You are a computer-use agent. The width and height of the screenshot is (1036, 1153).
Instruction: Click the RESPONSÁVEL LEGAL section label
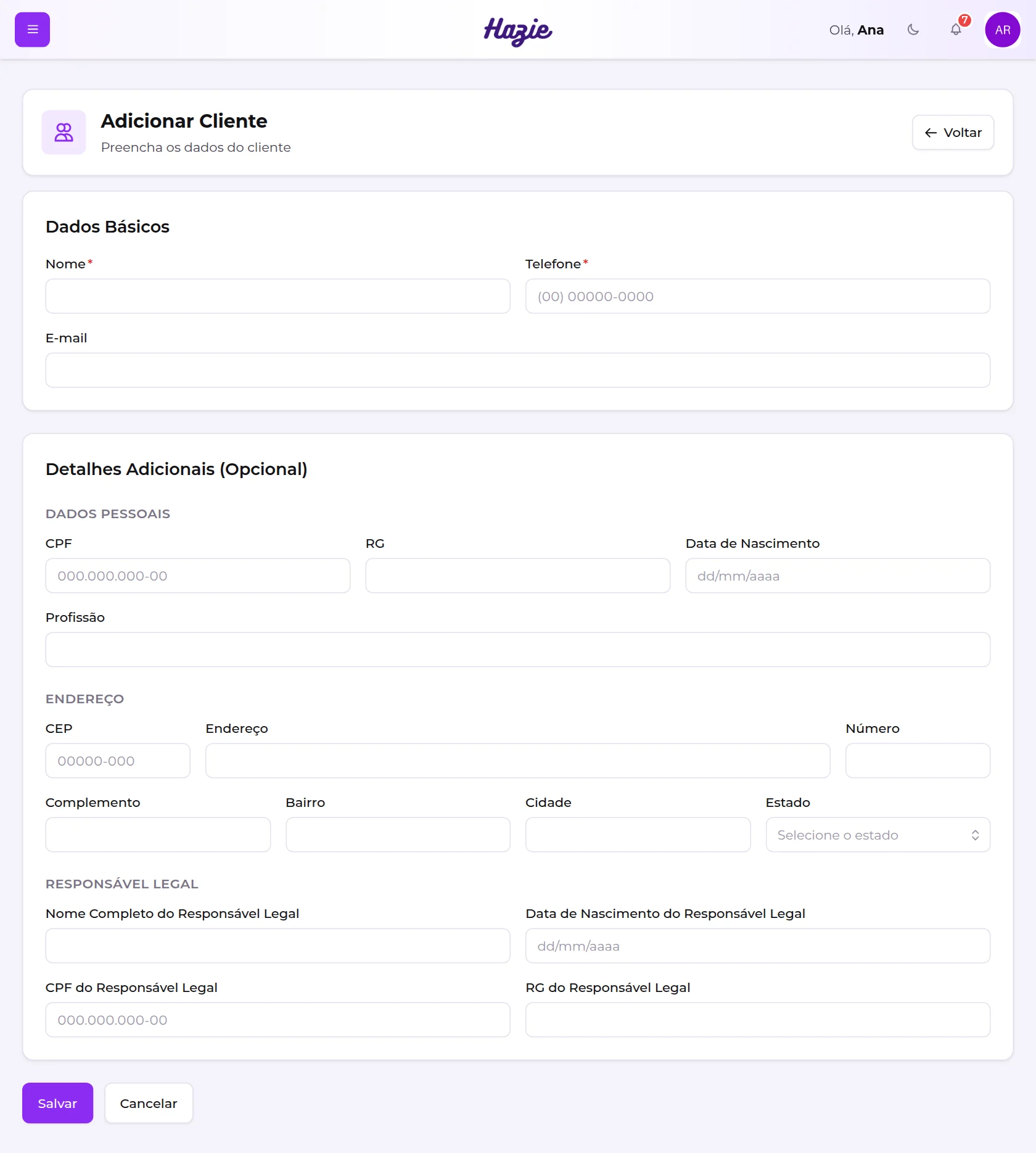pos(122,884)
